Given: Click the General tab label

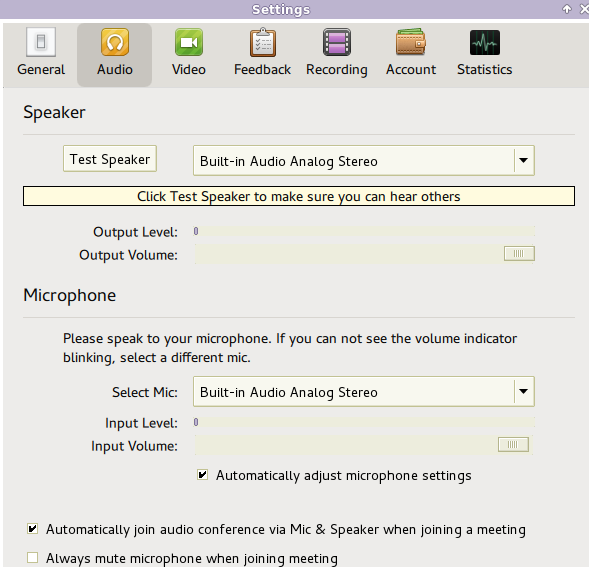Looking at the screenshot, I should (x=41, y=70).
